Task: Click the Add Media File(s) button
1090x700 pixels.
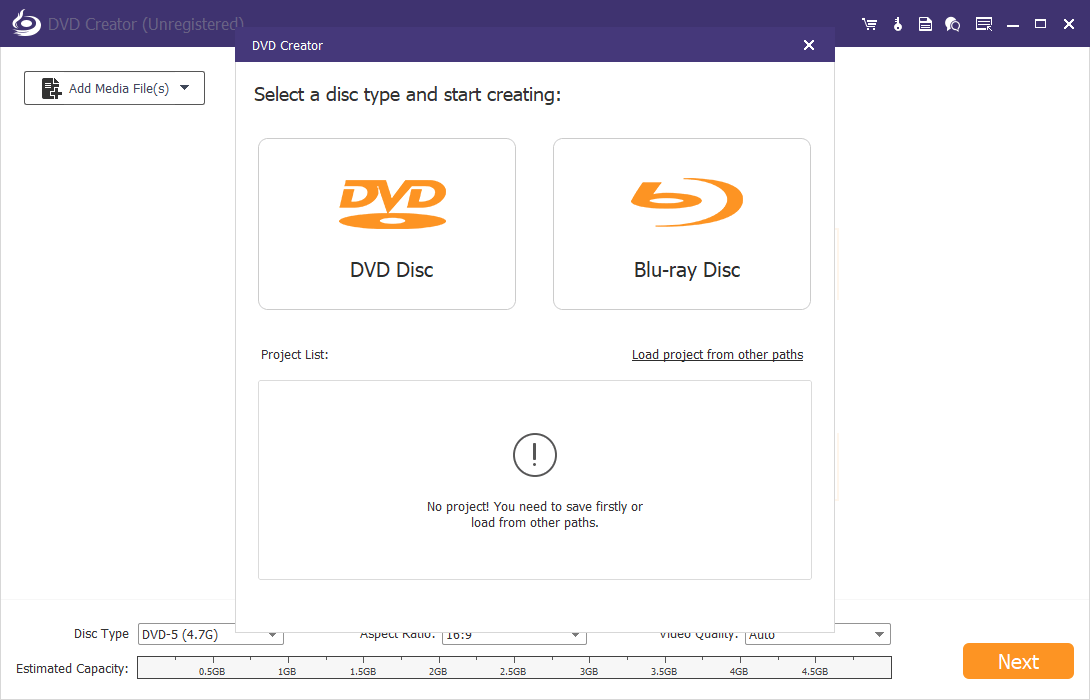Action: click(114, 88)
